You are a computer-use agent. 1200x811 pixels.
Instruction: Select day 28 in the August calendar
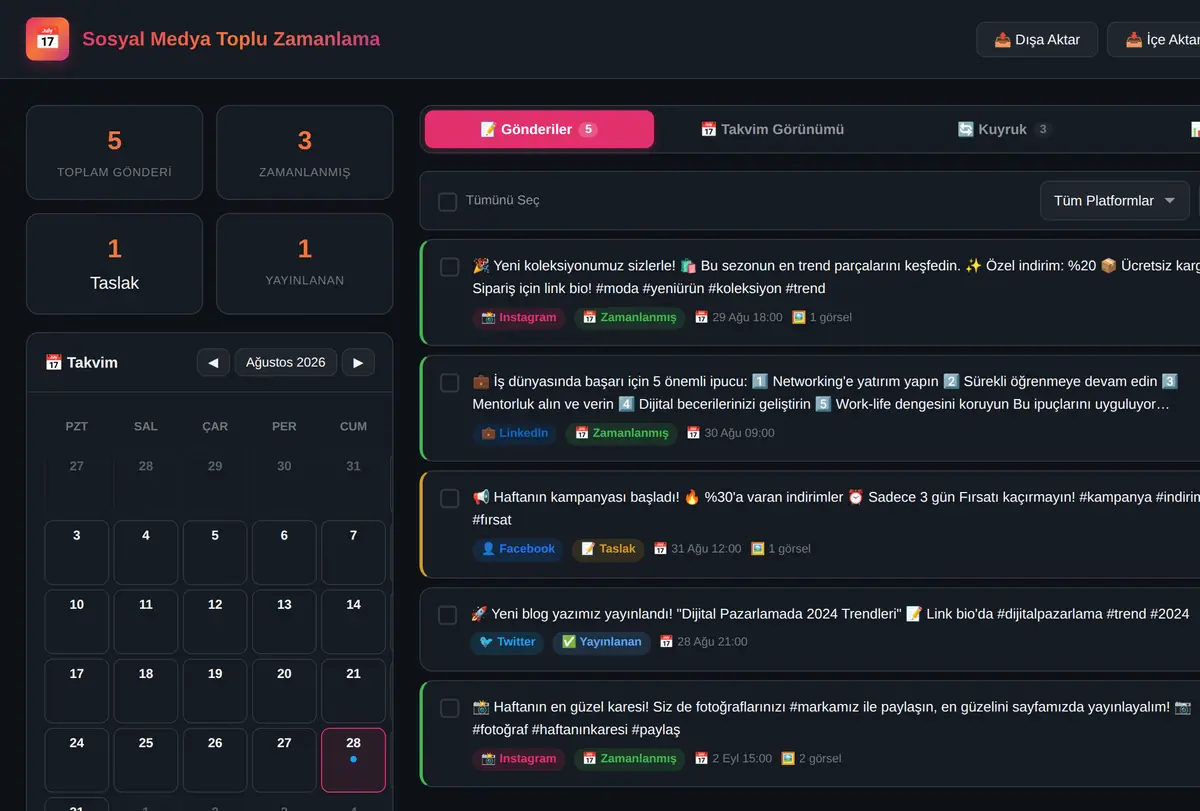[x=353, y=760]
